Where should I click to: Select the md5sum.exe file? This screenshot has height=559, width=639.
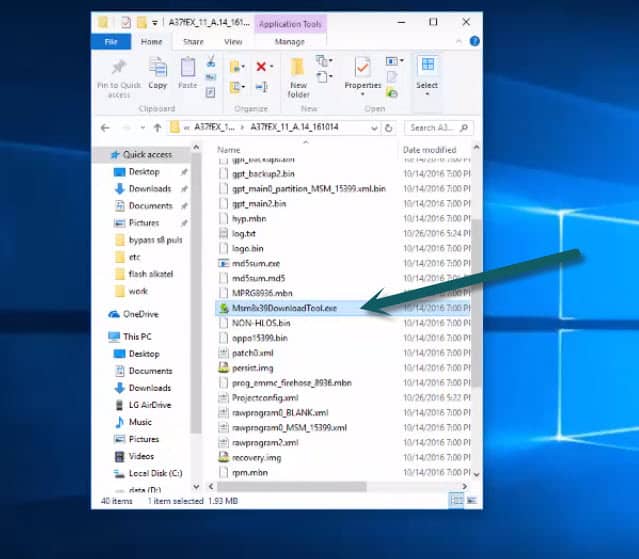(256, 264)
